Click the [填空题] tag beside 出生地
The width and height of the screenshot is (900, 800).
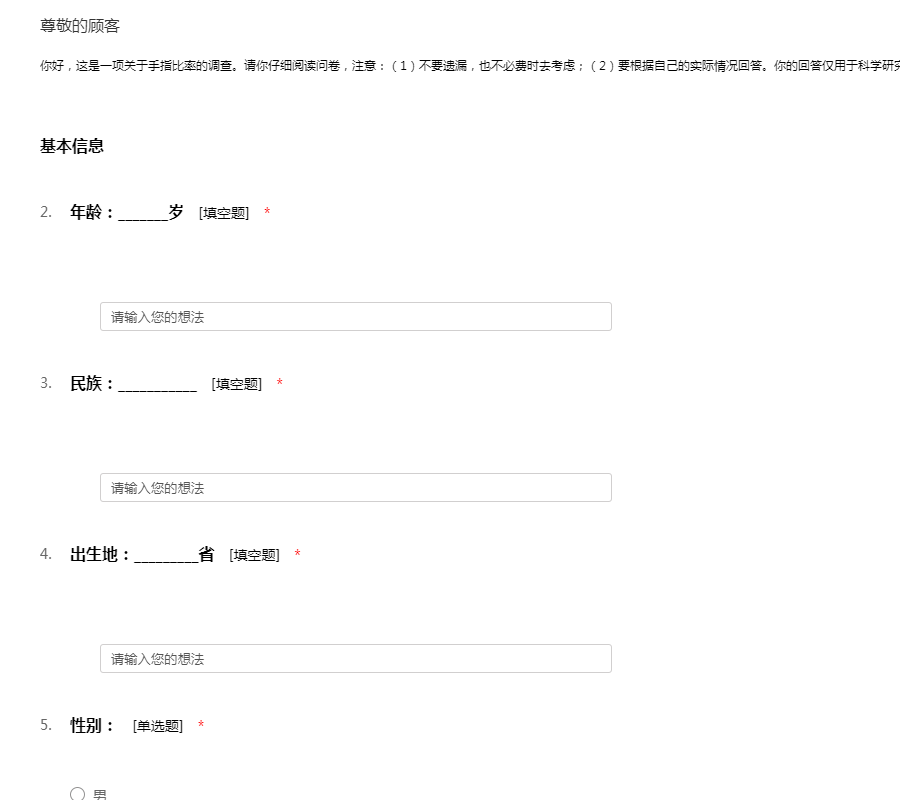coord(254,555)
